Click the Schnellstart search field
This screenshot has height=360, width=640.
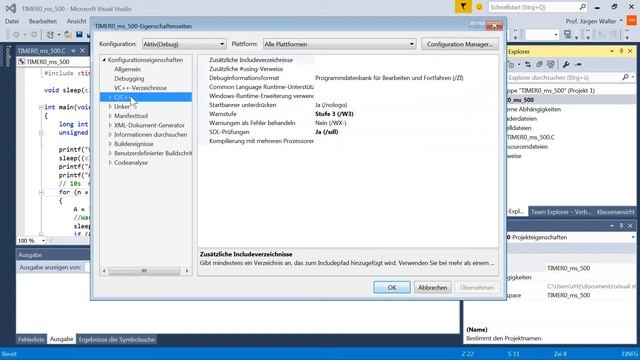tap(533, 7)
